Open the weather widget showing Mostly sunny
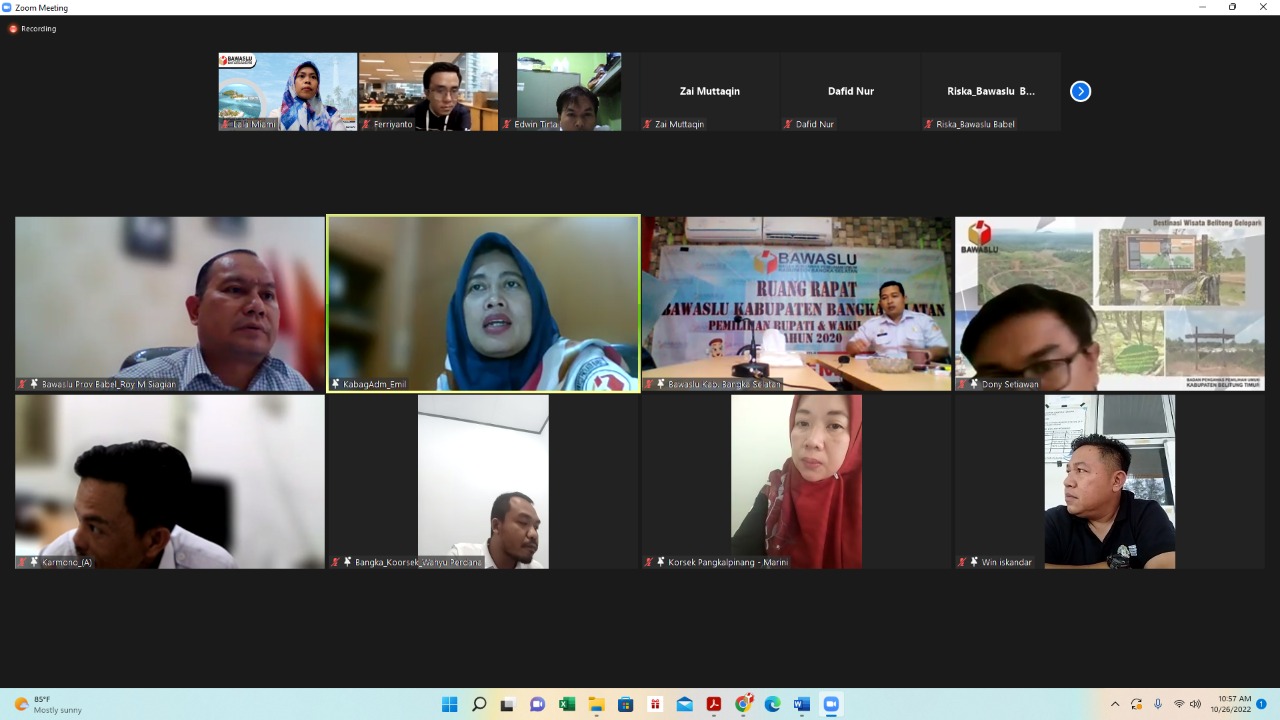The image size is (1280, 720). coord(48,704)
